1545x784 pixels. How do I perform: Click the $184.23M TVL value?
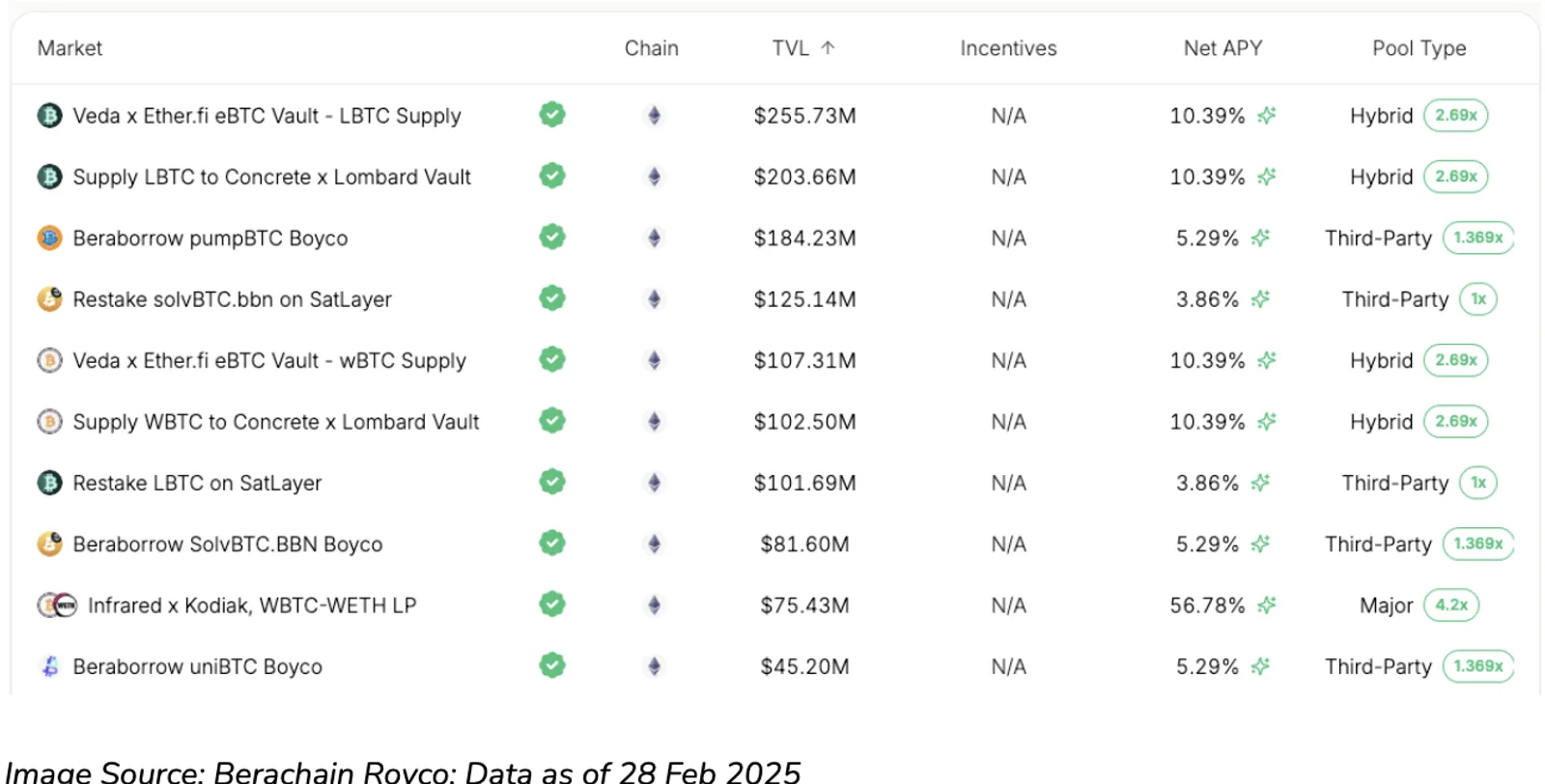coord(804,238)
